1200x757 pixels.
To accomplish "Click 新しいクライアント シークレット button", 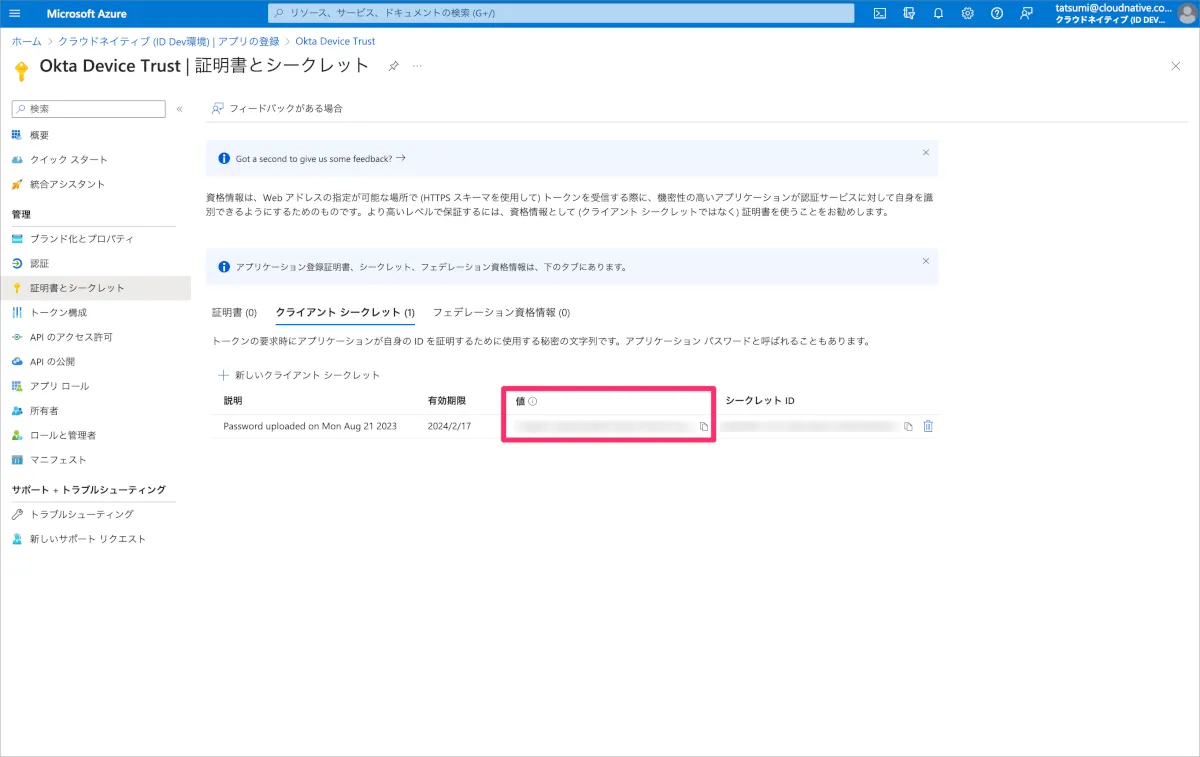I will pos(299,375).
